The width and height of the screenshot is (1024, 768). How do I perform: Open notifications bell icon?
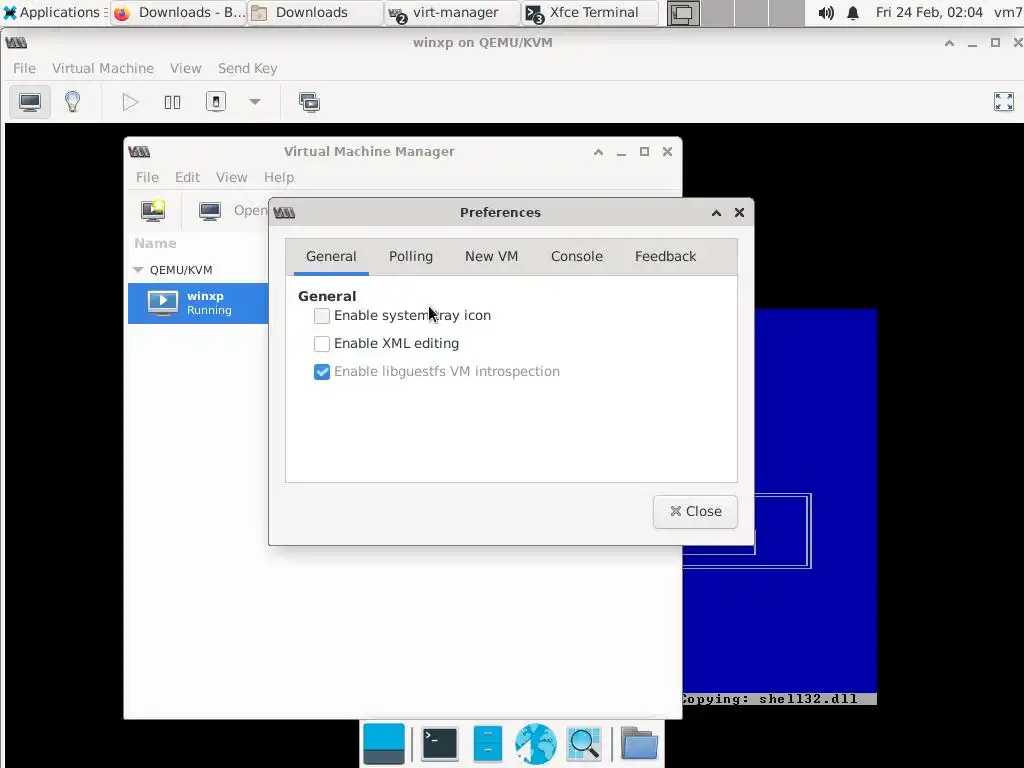click(x=853, y=12)
